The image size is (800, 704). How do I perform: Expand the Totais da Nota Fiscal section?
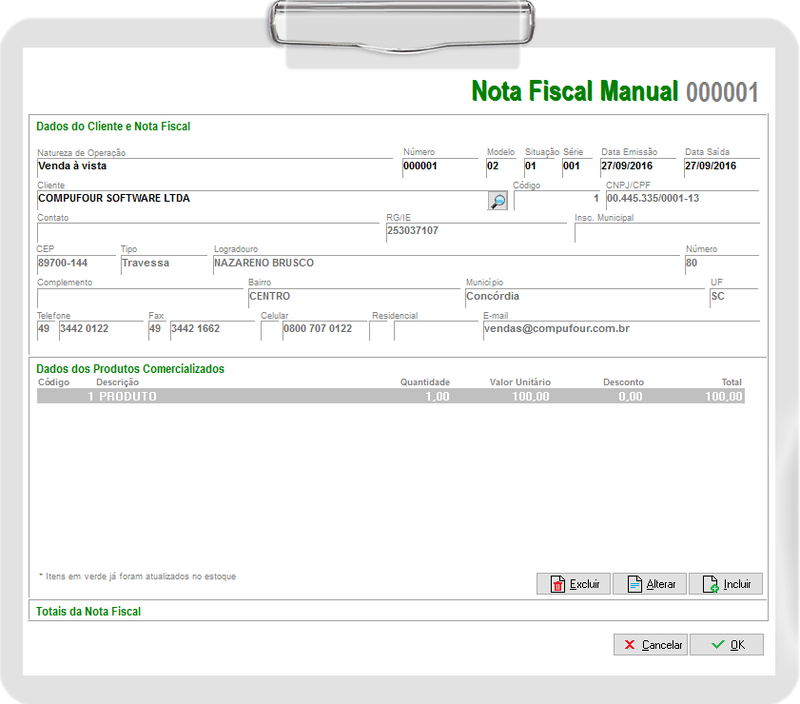[x=89, y=611]
